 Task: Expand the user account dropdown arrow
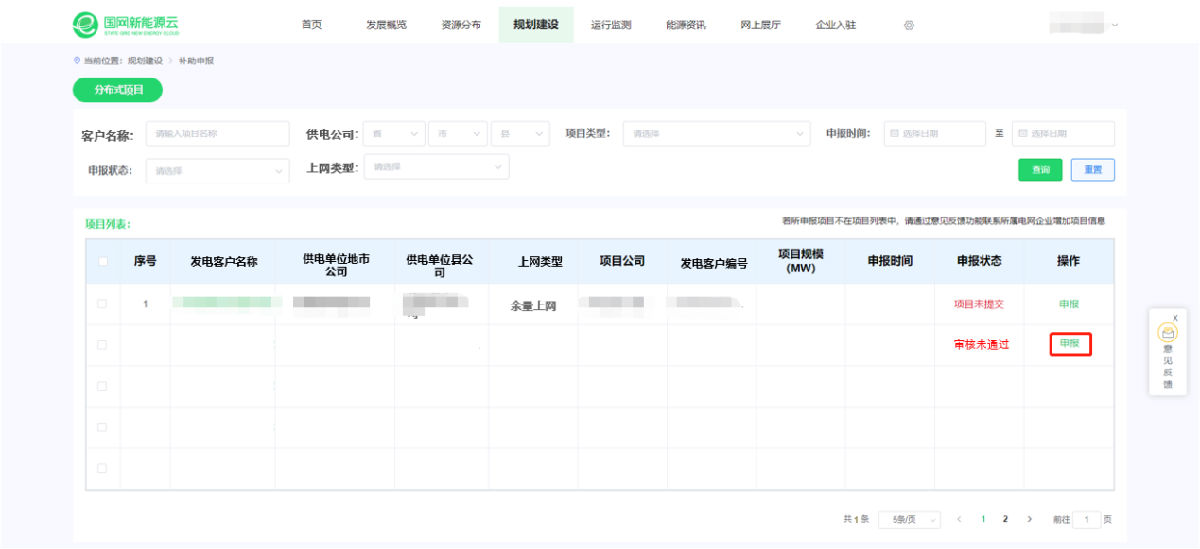(1115, 25)
